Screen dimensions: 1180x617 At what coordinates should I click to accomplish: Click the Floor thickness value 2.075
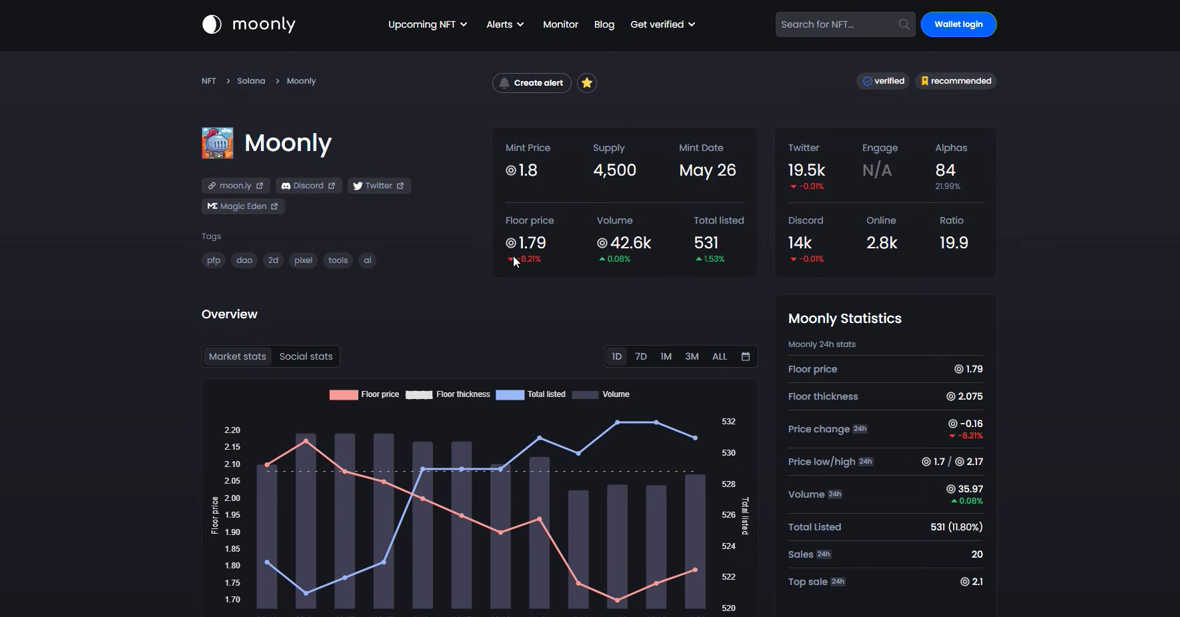(964, 397)
